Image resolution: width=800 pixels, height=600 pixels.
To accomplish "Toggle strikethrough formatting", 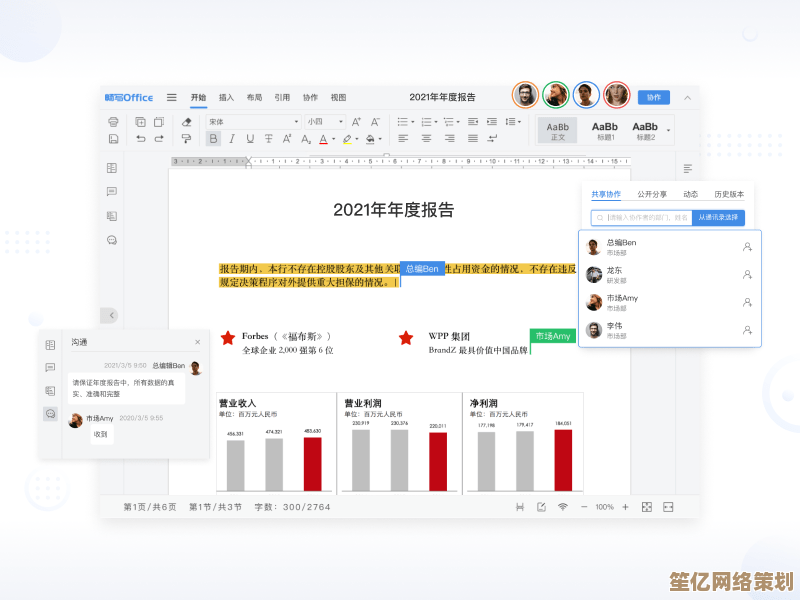I will coord(268,139).
